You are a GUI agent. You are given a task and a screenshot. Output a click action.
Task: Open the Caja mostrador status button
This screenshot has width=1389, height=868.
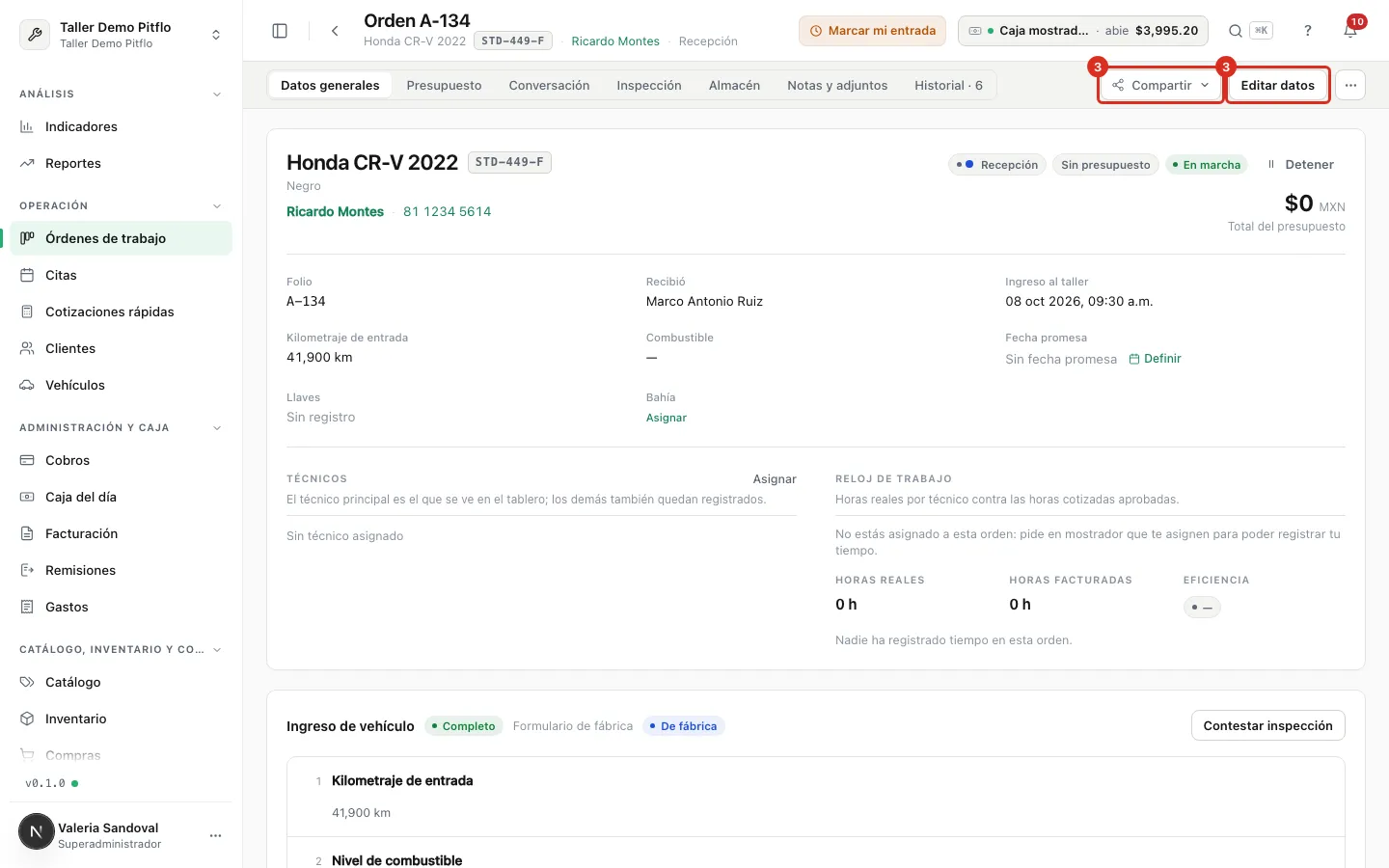pos(1083,31)
